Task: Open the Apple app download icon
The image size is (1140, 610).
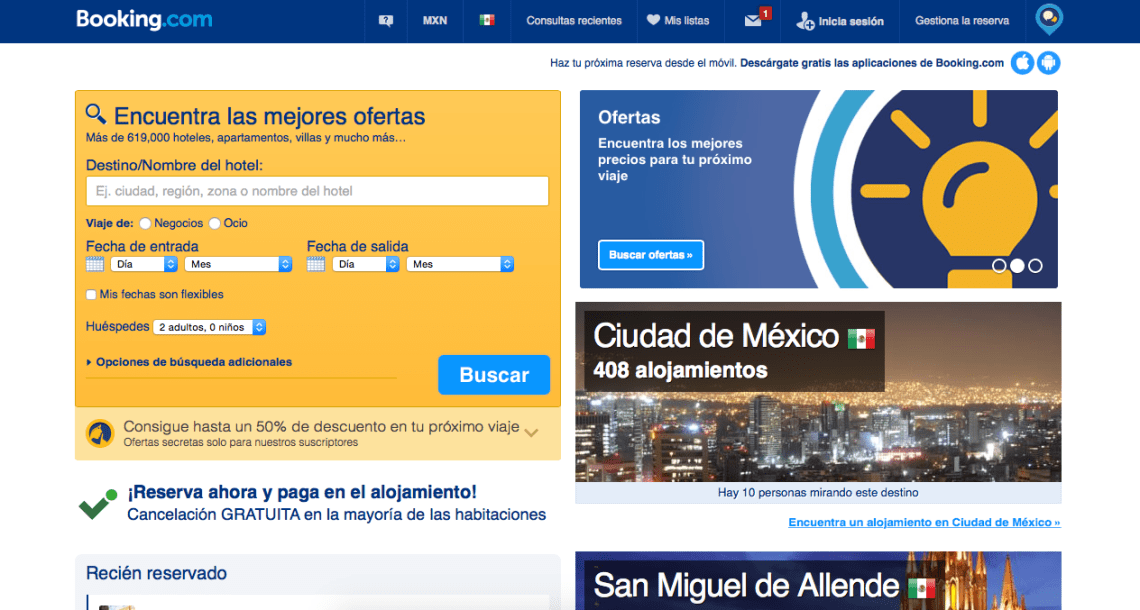Action: click(1022, 62)
